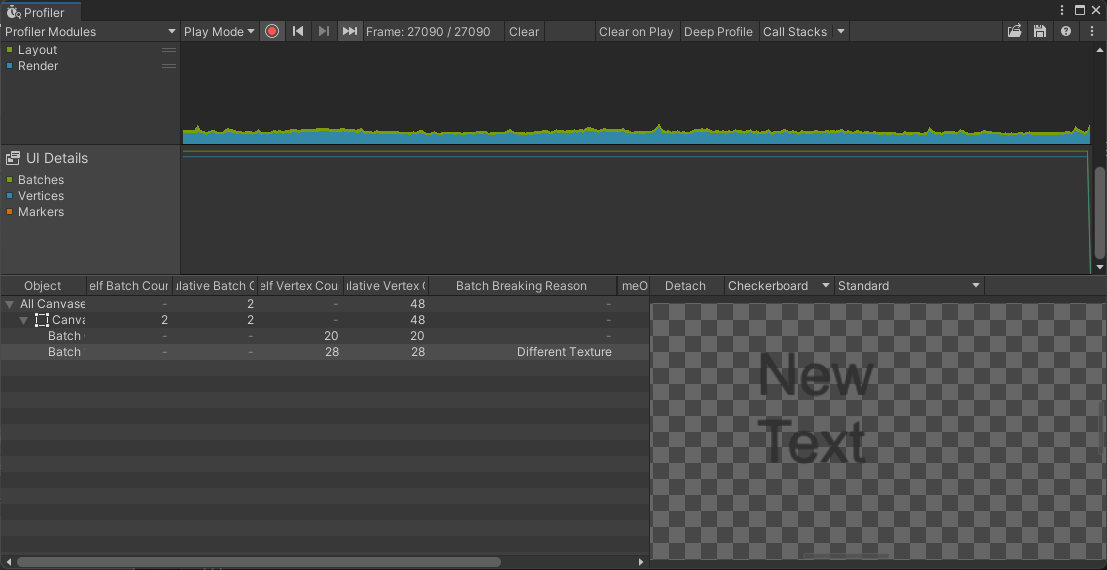
Task: Sort by Batch Breaking Reason column
Action: (522, 286)
